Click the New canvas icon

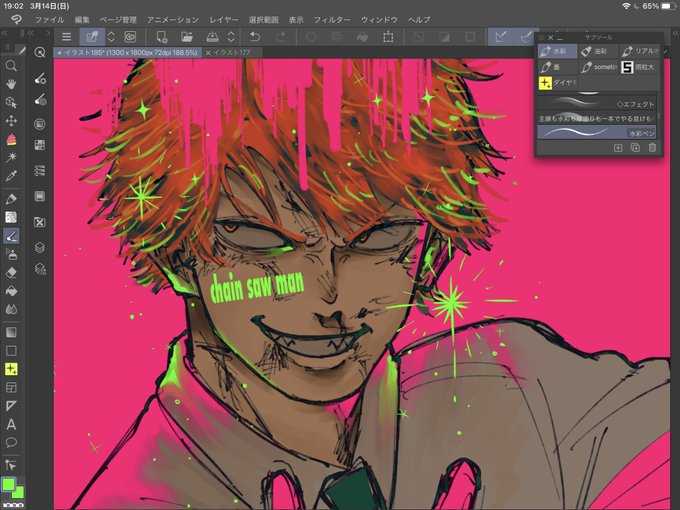point(162,37)
